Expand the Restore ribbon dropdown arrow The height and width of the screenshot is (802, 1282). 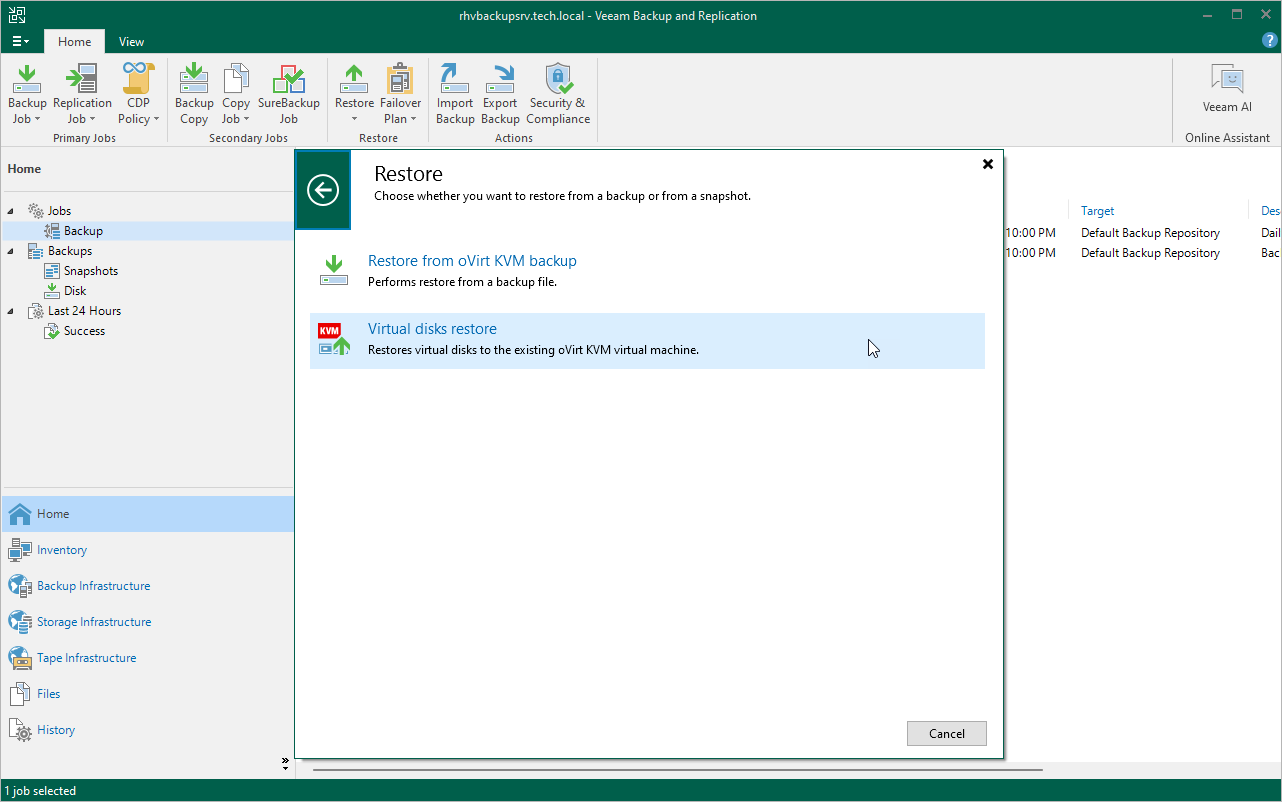(354, 119)
